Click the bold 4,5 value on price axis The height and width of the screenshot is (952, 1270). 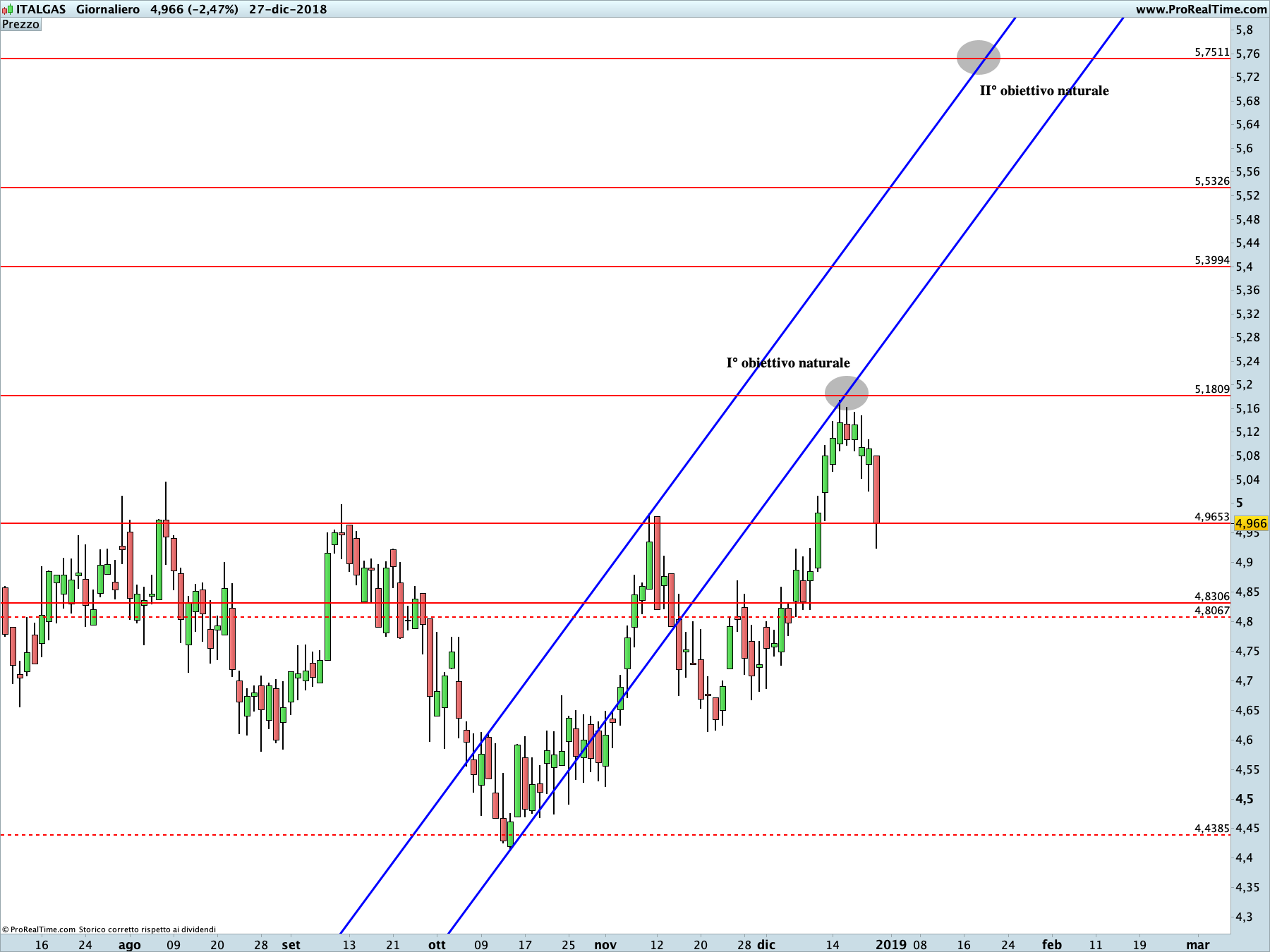[1245, 799]
